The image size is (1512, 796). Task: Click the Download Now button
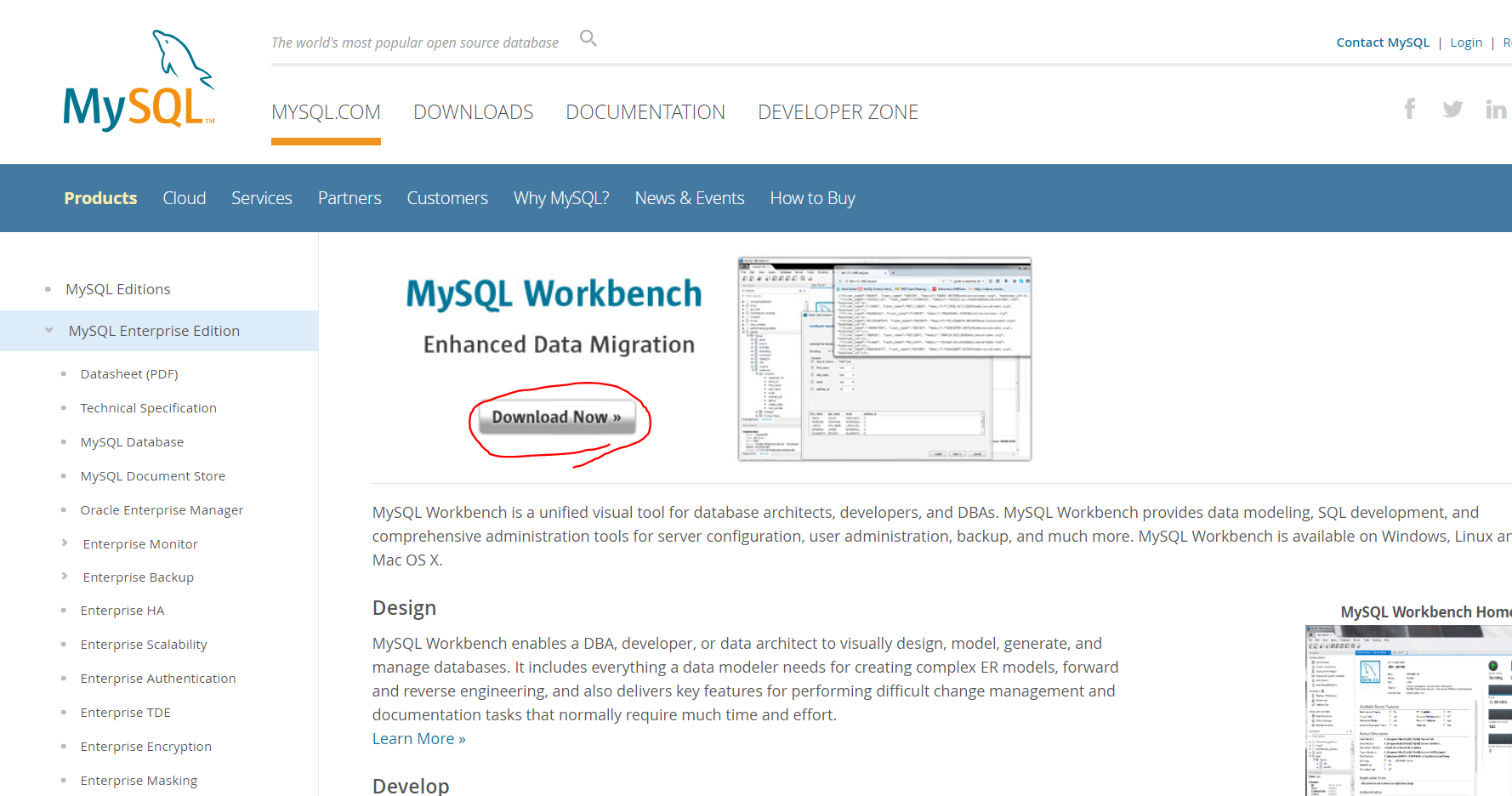coord(557,418)
